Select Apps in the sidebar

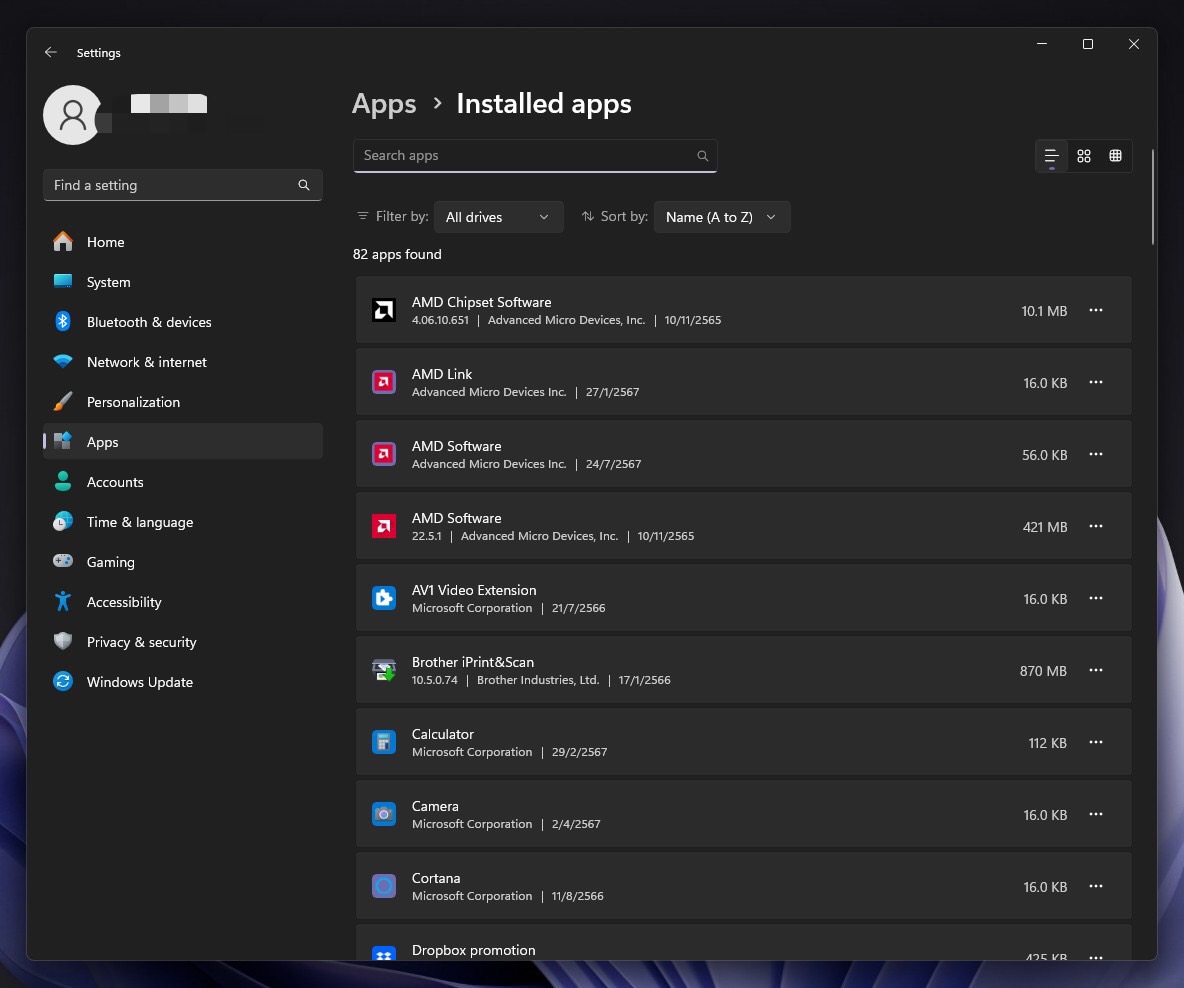183,442
